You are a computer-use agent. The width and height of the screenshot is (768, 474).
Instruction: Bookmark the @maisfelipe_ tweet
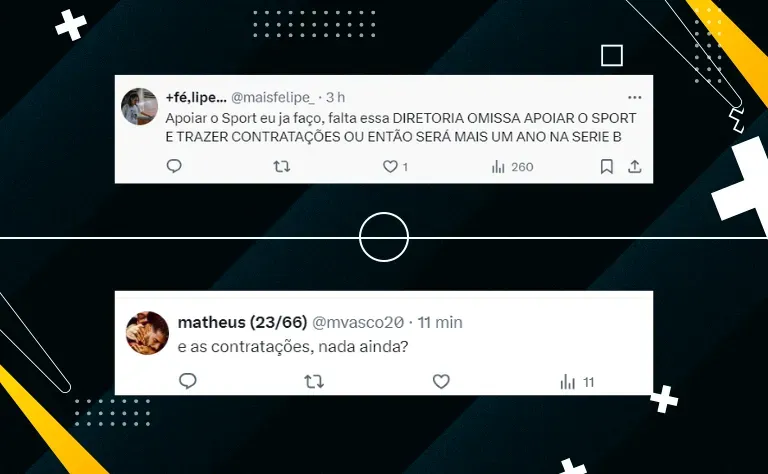(606, 166)
